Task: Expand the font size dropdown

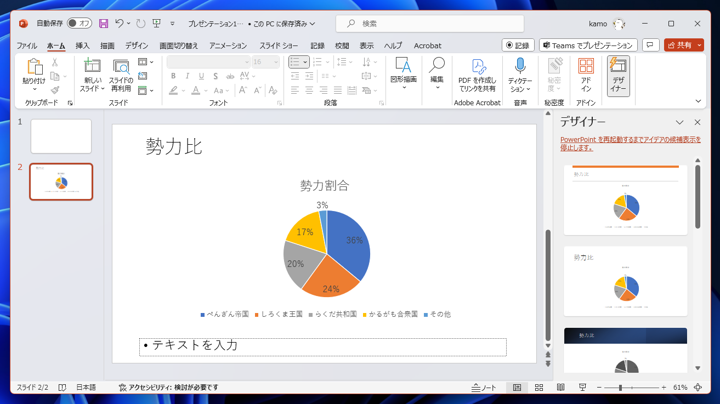Action: point(276,62)
